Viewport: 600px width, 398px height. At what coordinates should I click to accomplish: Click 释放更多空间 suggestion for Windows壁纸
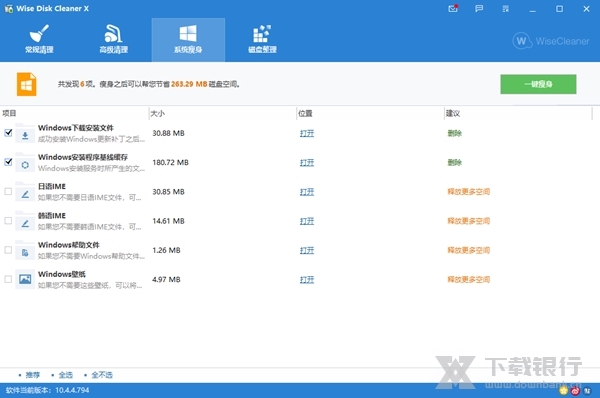click(x=469, y=280)
